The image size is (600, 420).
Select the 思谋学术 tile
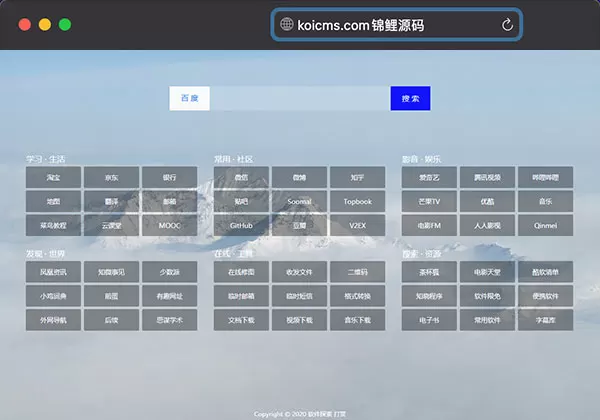pyautogui.click(x=170, y=320)
